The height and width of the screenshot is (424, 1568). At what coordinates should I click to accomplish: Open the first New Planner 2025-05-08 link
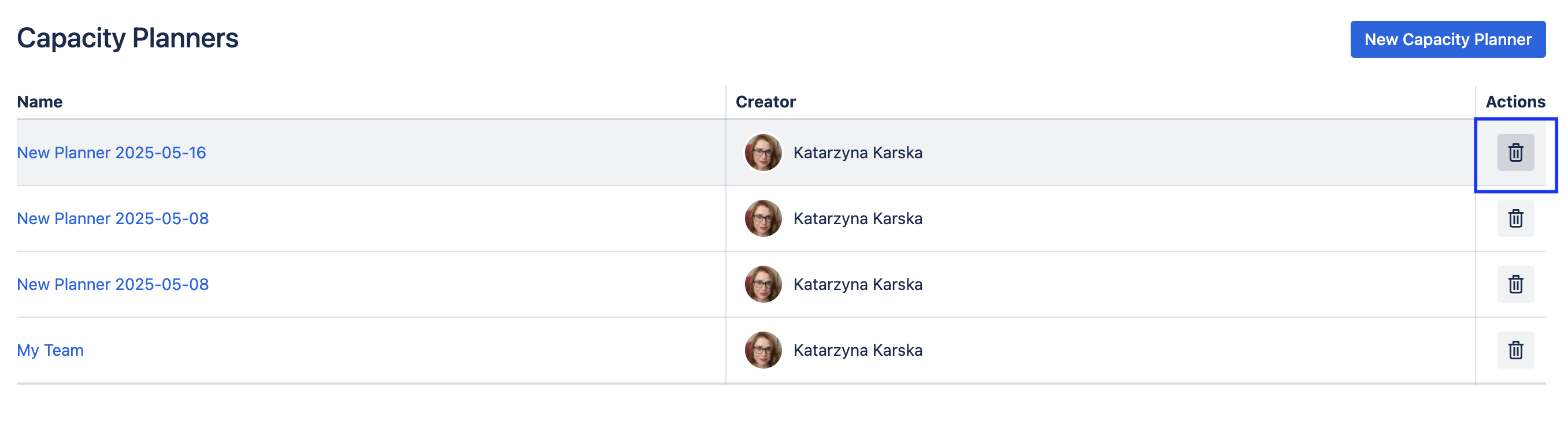113,218
